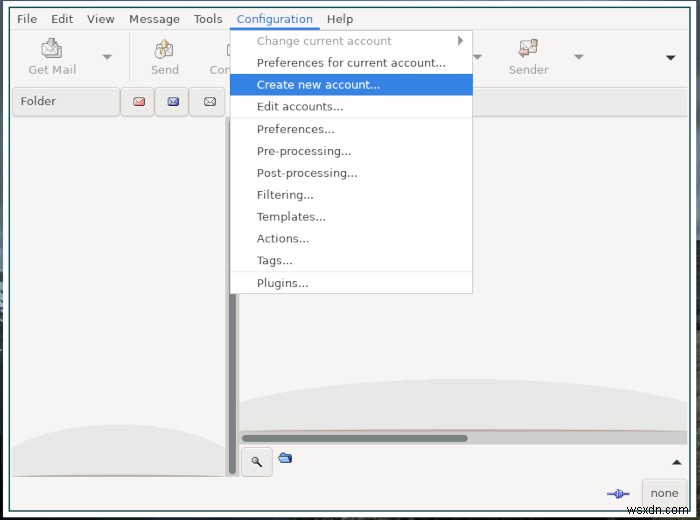700x520 pixels.
Task: Click the horizontal scrollbar of the message list
Action: pyautogui.click(x=355, y=438)
